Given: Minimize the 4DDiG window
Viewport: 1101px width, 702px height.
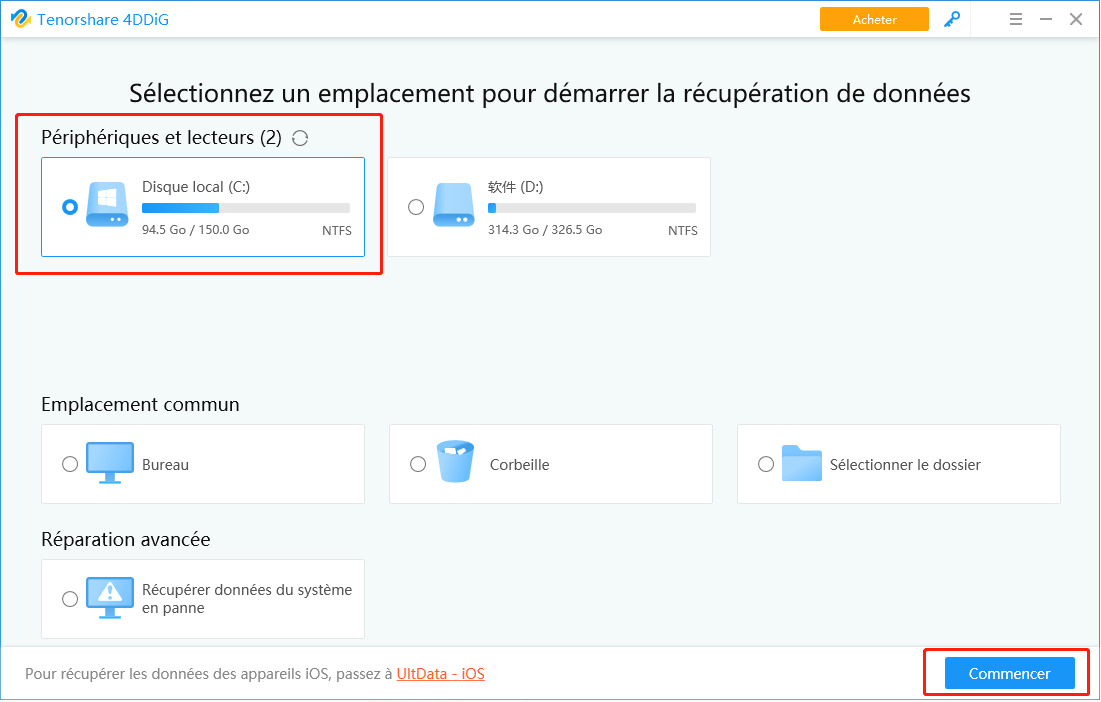Looking at the screenshot, I should [1046, 20].
